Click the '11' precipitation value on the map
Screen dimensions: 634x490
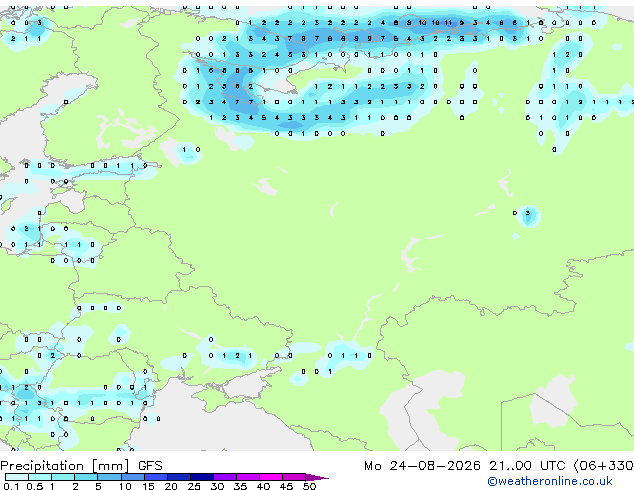[448, 23]
